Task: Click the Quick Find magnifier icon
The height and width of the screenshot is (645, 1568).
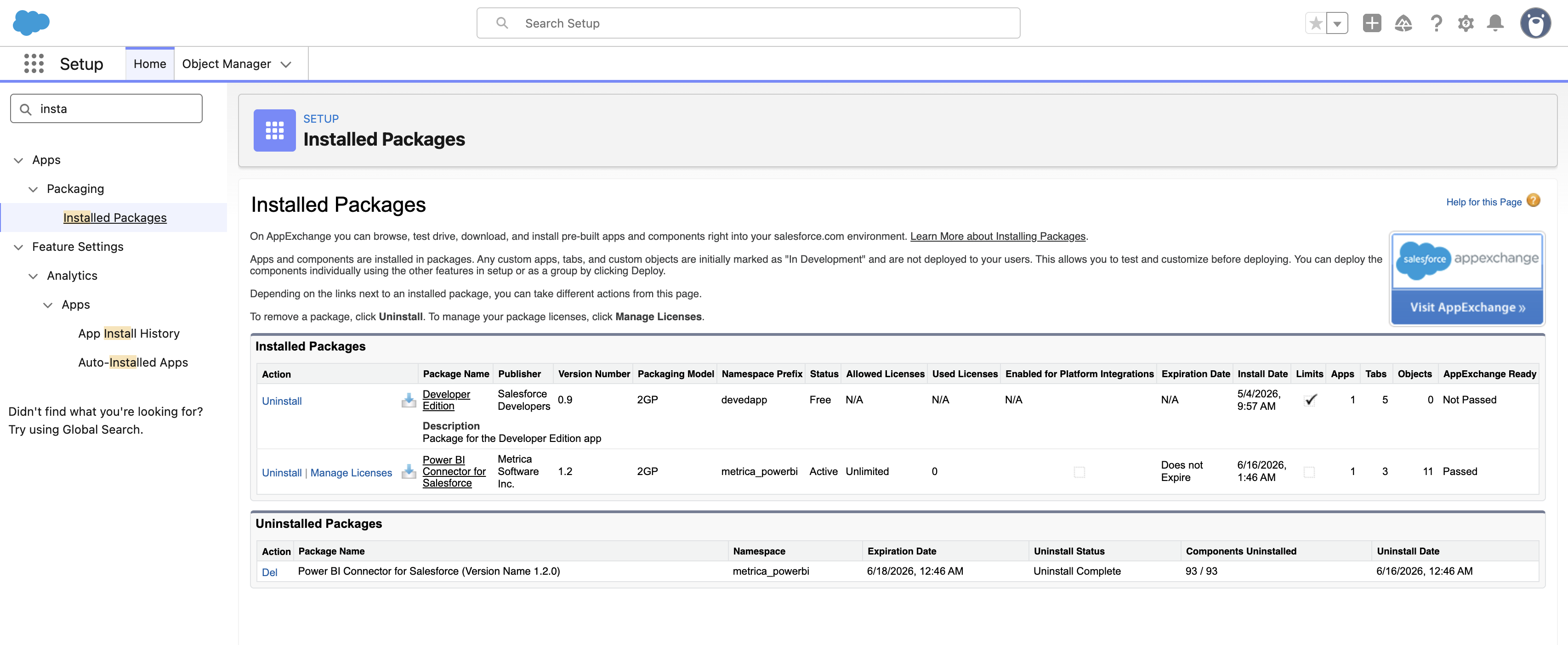Action: pos(26,109)
